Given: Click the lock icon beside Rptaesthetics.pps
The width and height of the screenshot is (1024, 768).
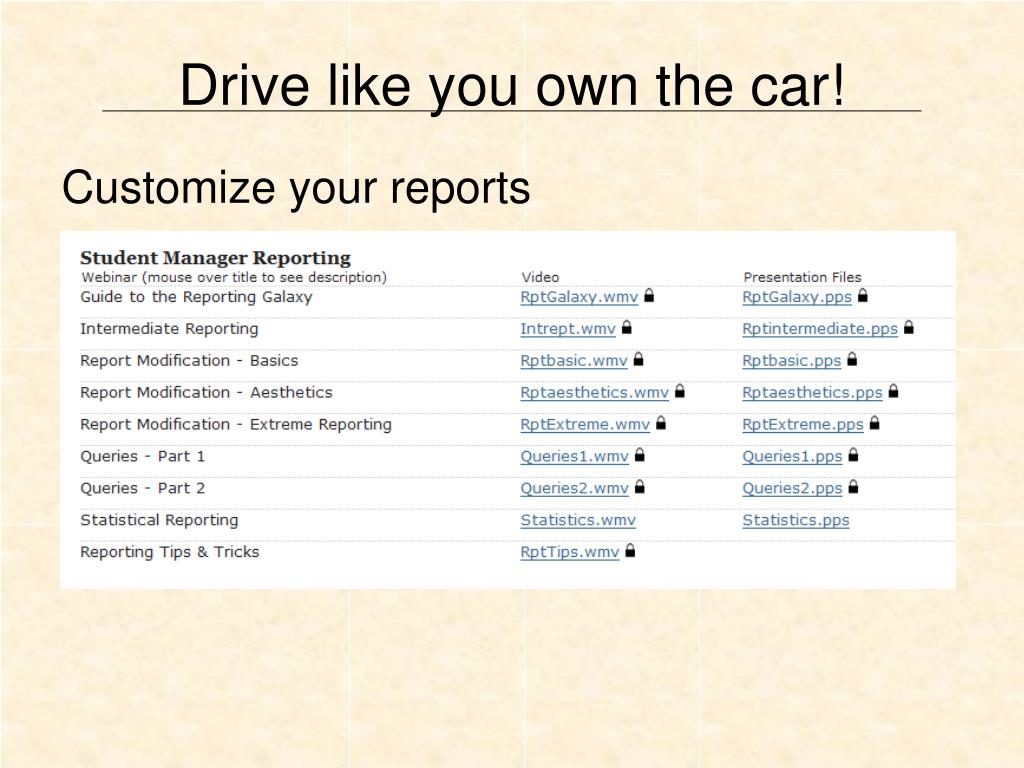Looking at the screenshot, I should [x=893, y=391].
